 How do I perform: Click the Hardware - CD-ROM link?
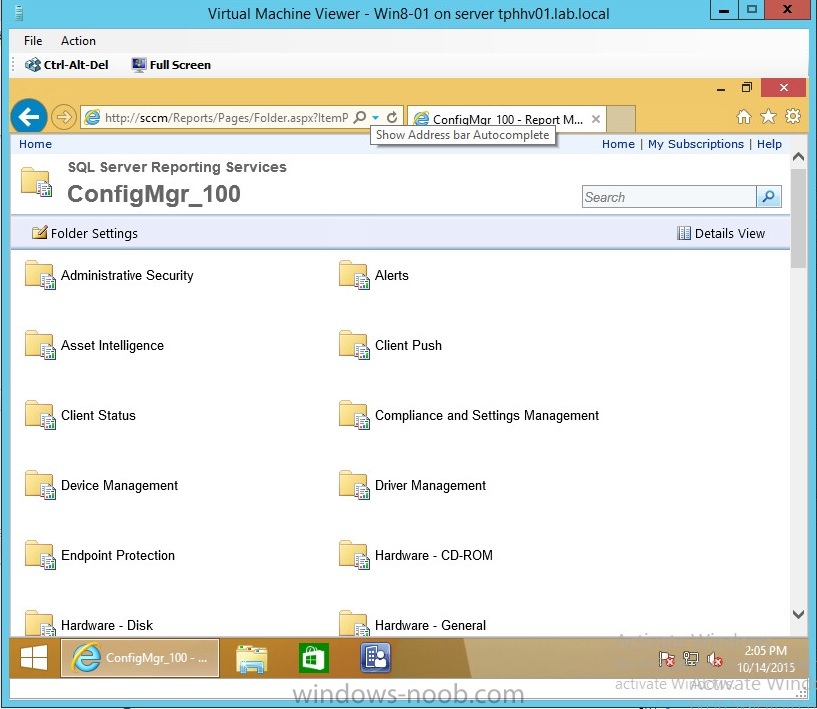click(434, 555)
